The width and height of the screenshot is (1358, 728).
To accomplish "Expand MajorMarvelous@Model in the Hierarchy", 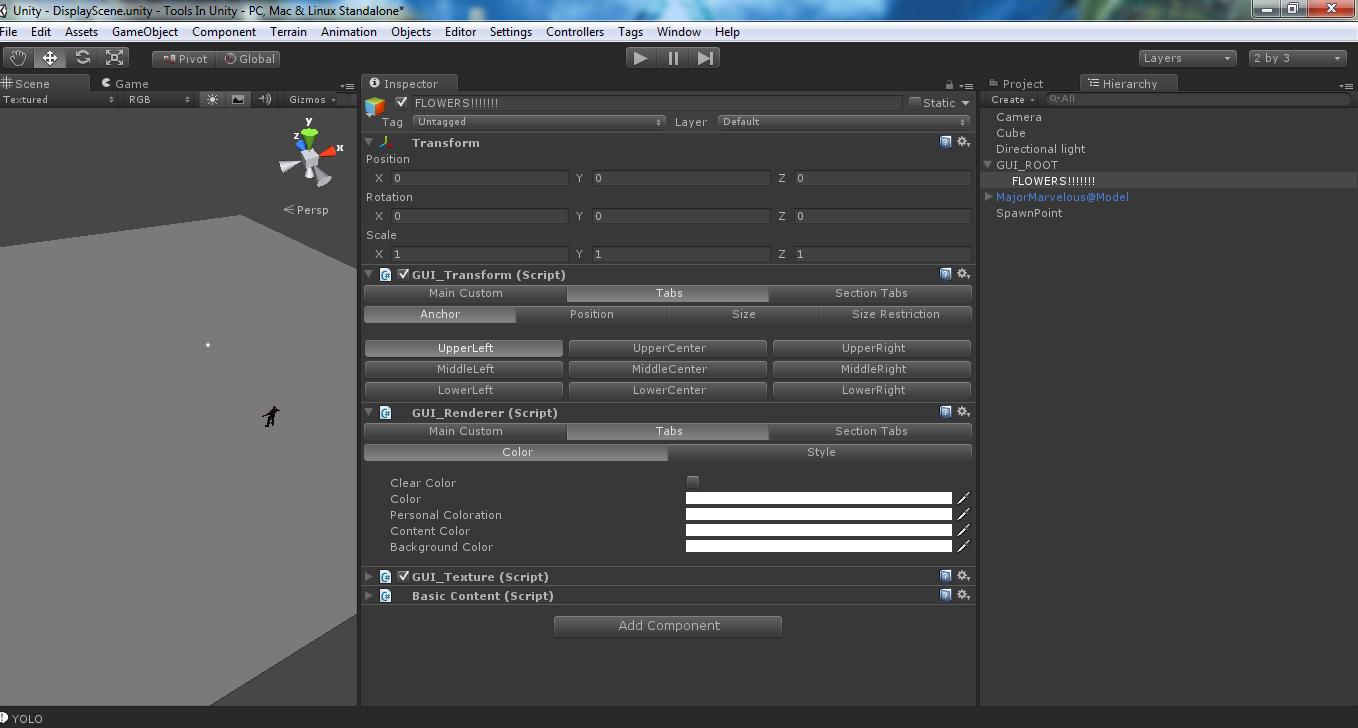I will [x=987, y=197].
